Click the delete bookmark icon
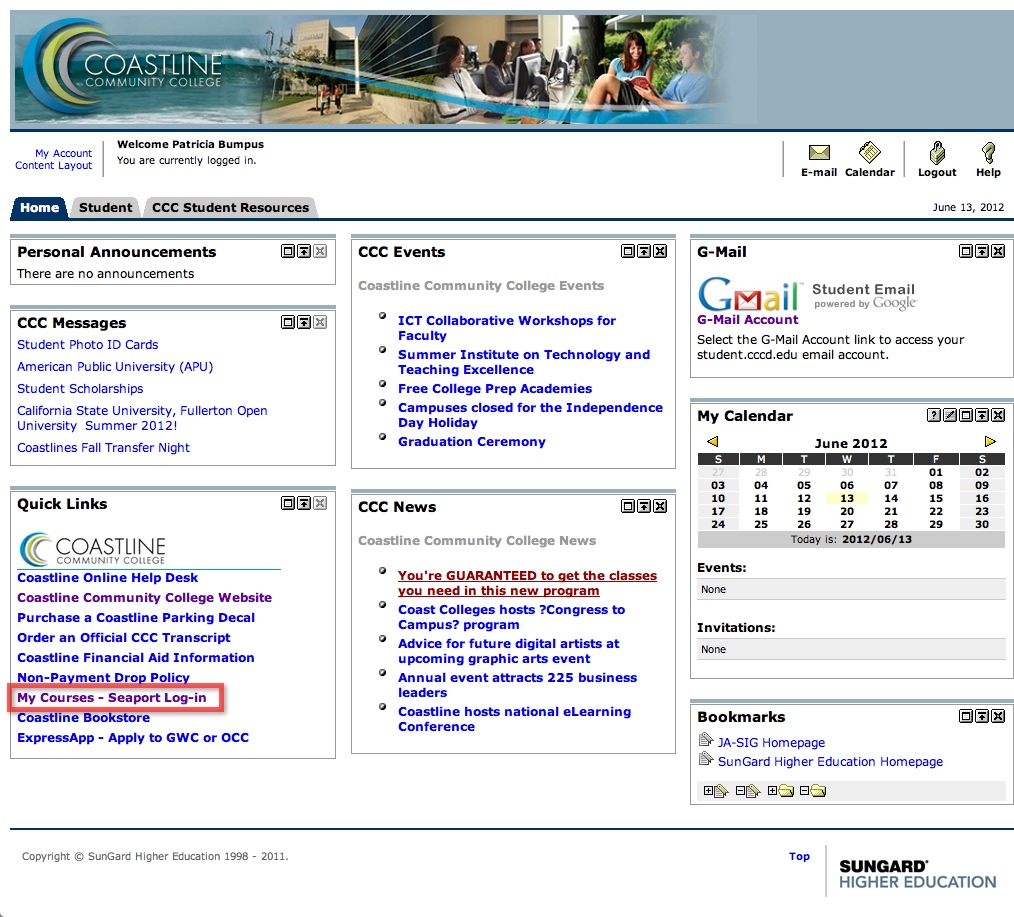1014x917 pixels. click(x=748, y=790)
